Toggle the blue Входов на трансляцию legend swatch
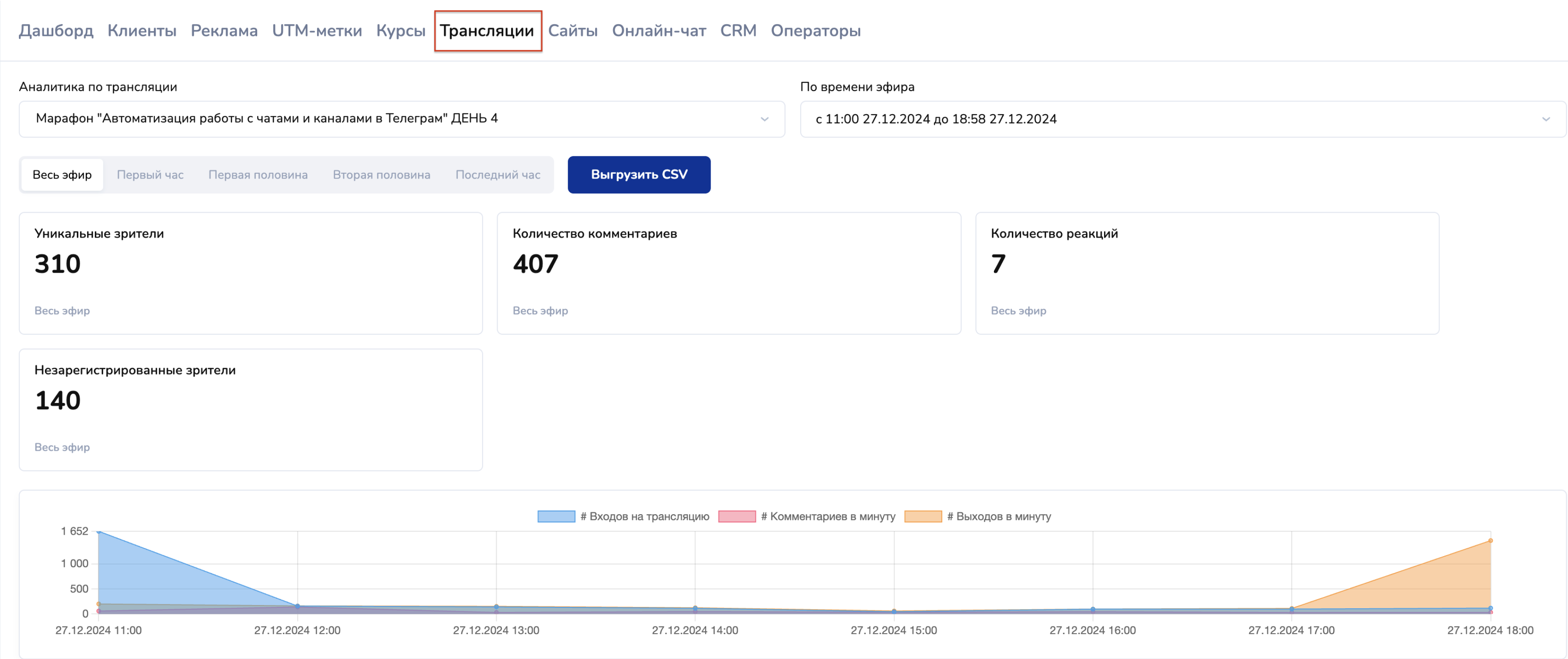The image size is (1568, 659). coord(556,516)
